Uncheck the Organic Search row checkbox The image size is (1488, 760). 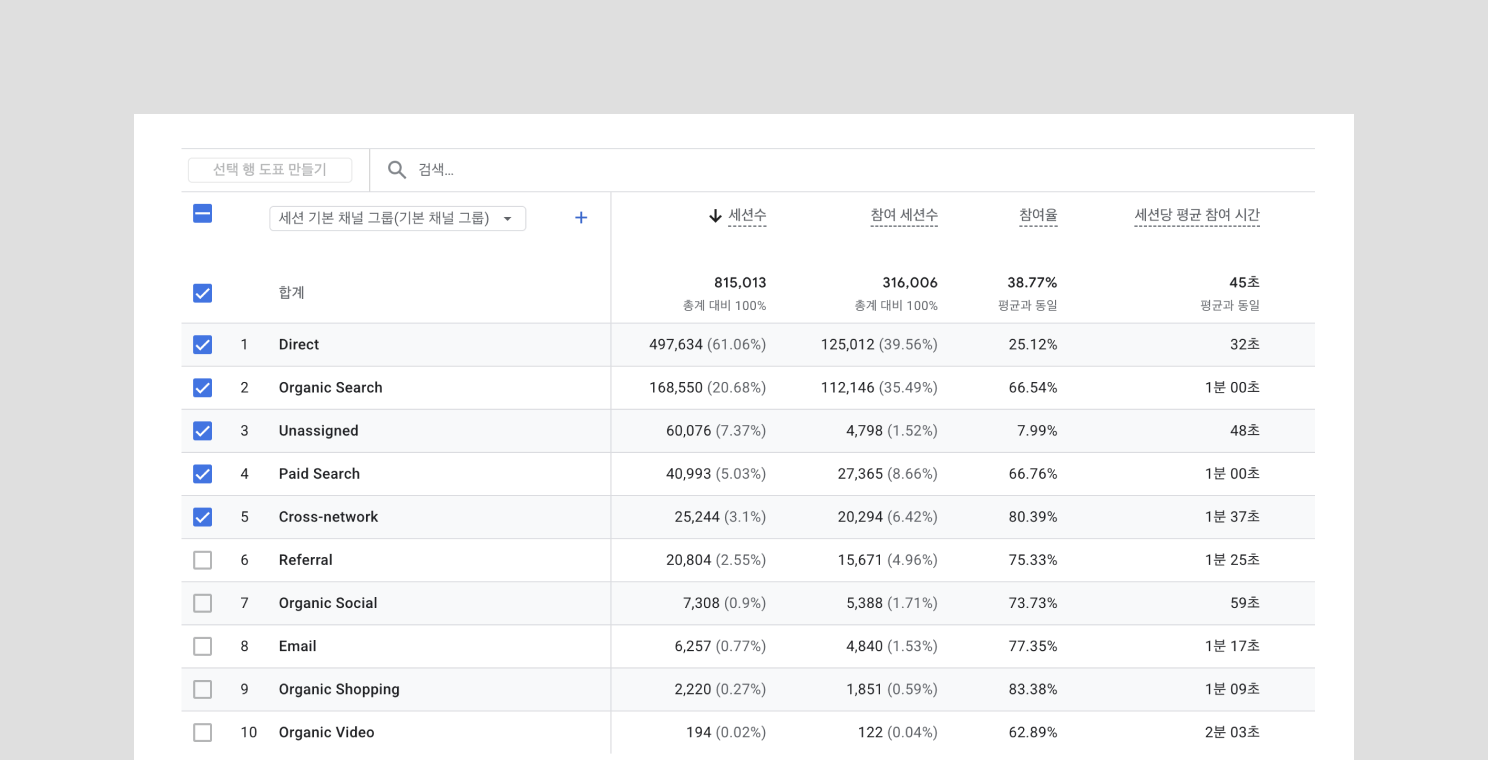(202, 388)
